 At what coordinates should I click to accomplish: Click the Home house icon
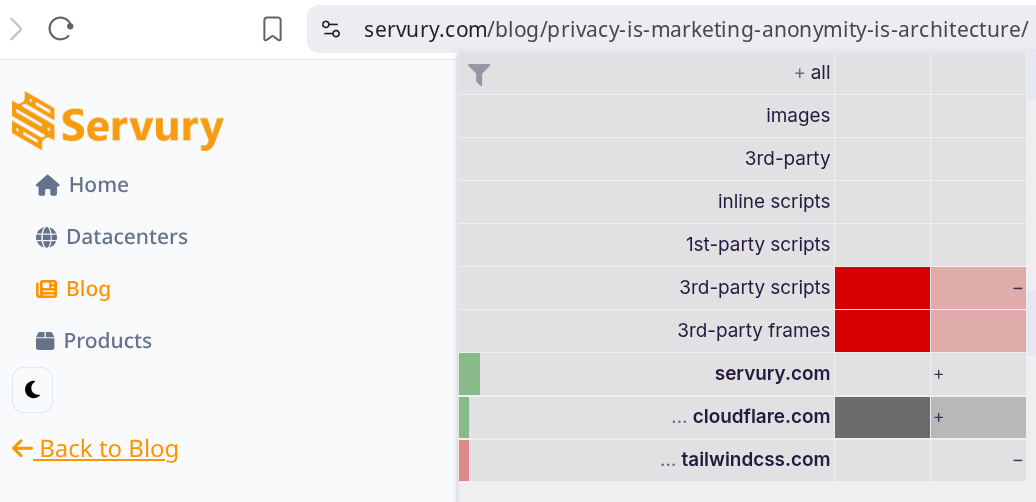tap(47, 186)
